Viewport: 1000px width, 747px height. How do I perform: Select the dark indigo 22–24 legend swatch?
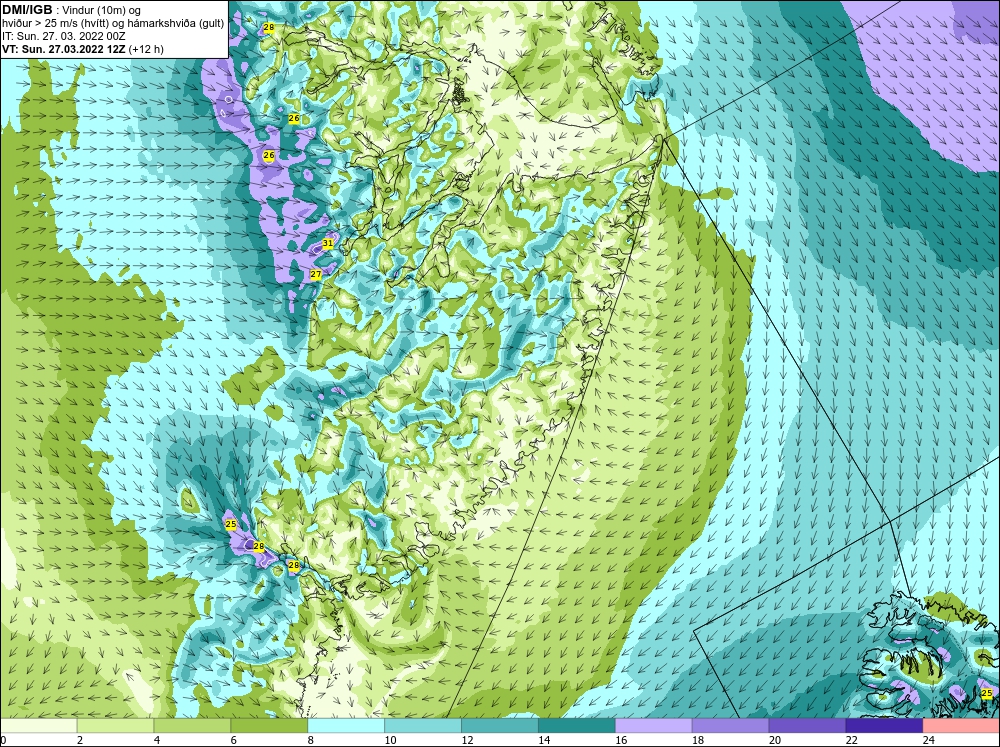click(884, 726)
